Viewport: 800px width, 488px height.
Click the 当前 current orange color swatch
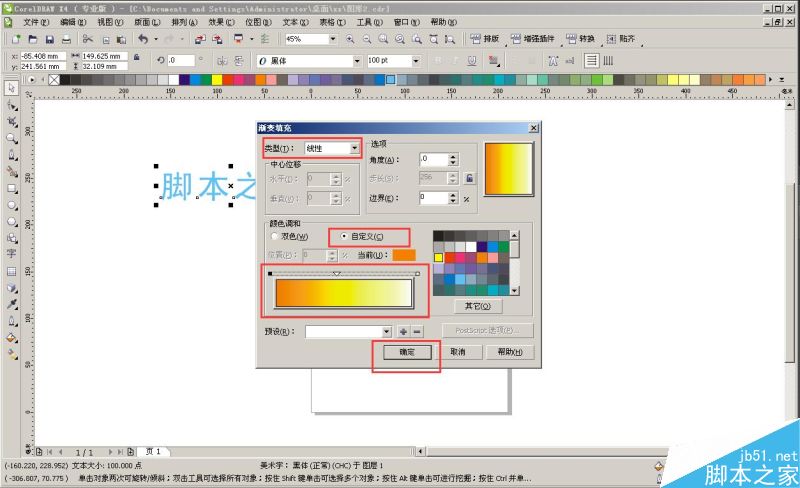[x=404, y=255]
